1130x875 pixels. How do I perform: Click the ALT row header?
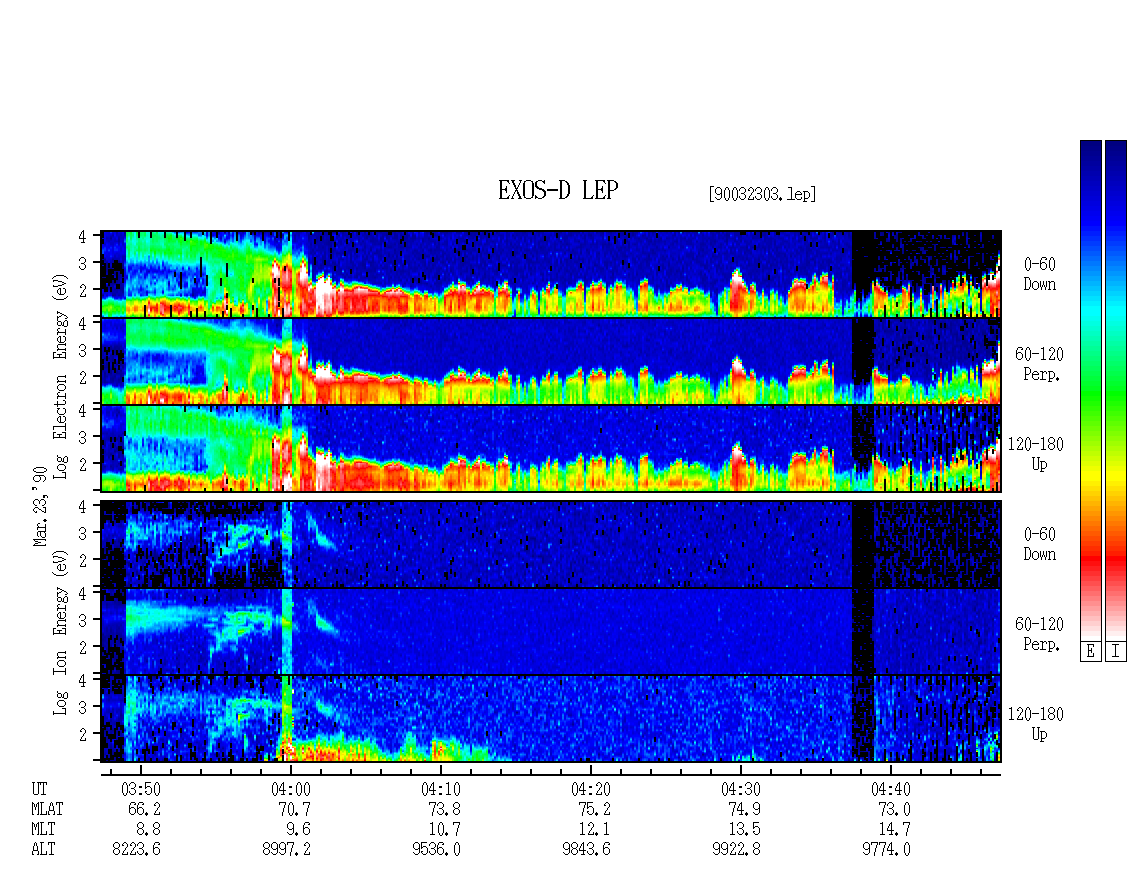(x=43, y=850)
